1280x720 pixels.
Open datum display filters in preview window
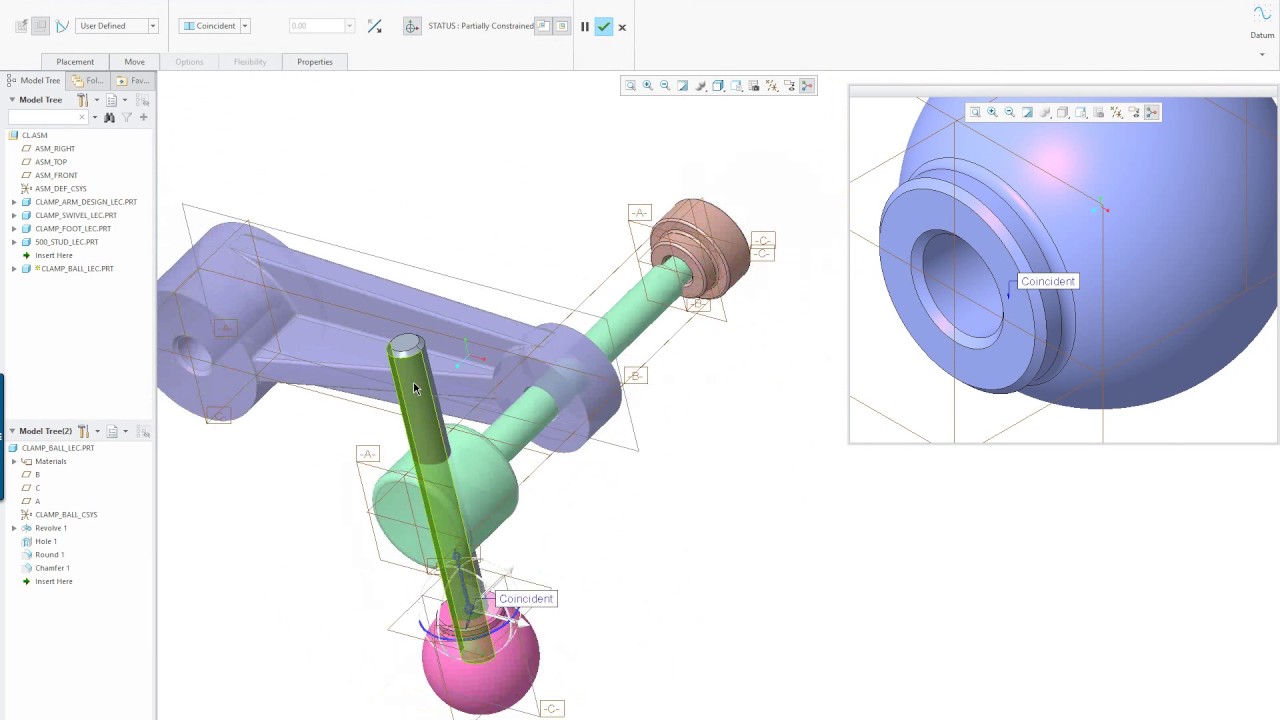[1116, 113]
